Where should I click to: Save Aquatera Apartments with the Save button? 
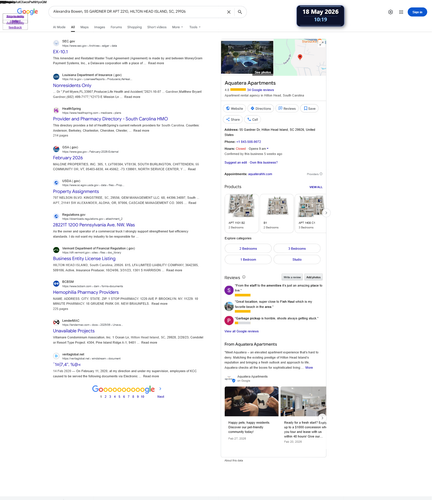tap(310, 109)
